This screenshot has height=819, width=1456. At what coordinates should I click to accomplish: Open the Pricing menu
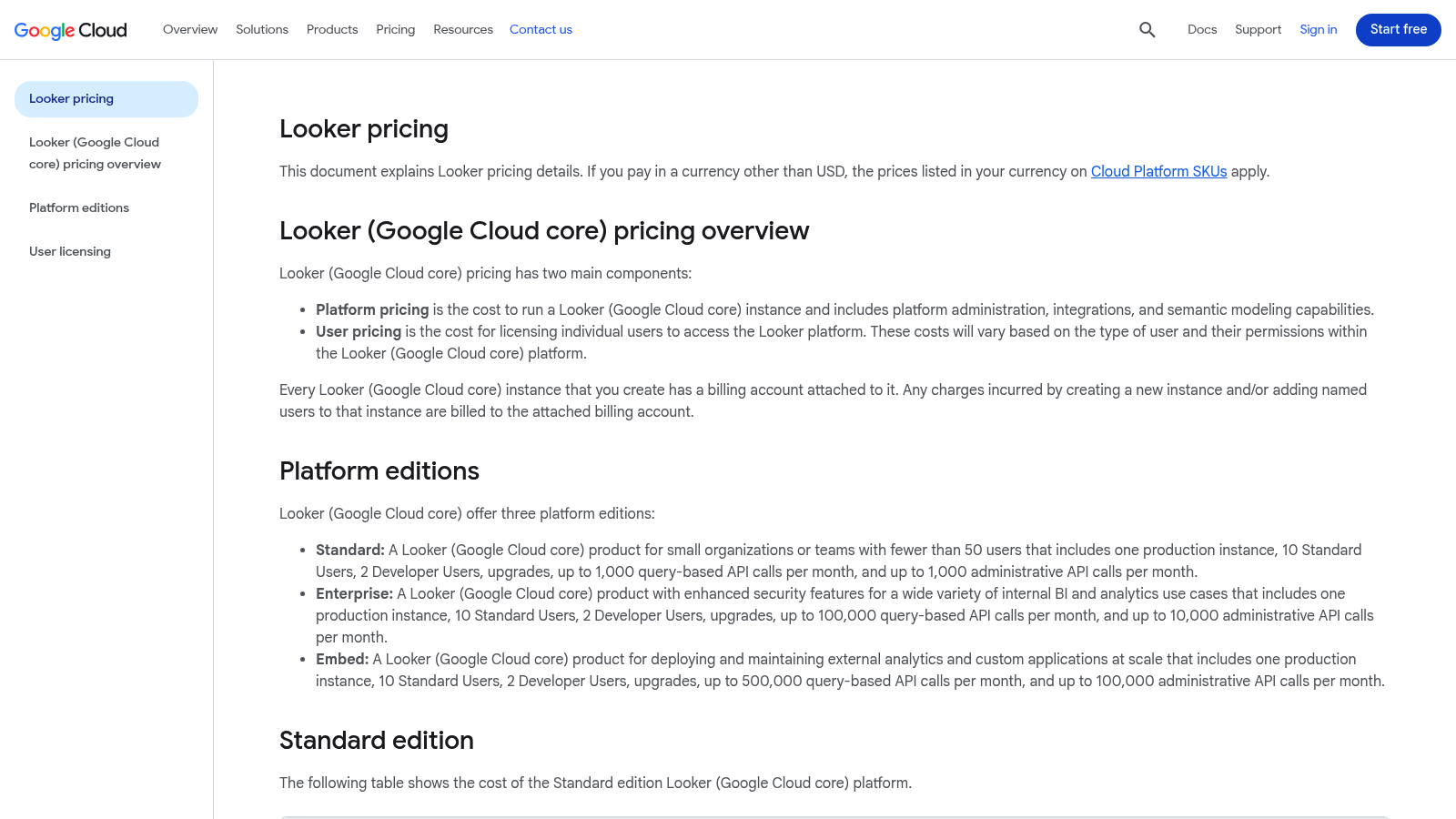pos(396,30)
